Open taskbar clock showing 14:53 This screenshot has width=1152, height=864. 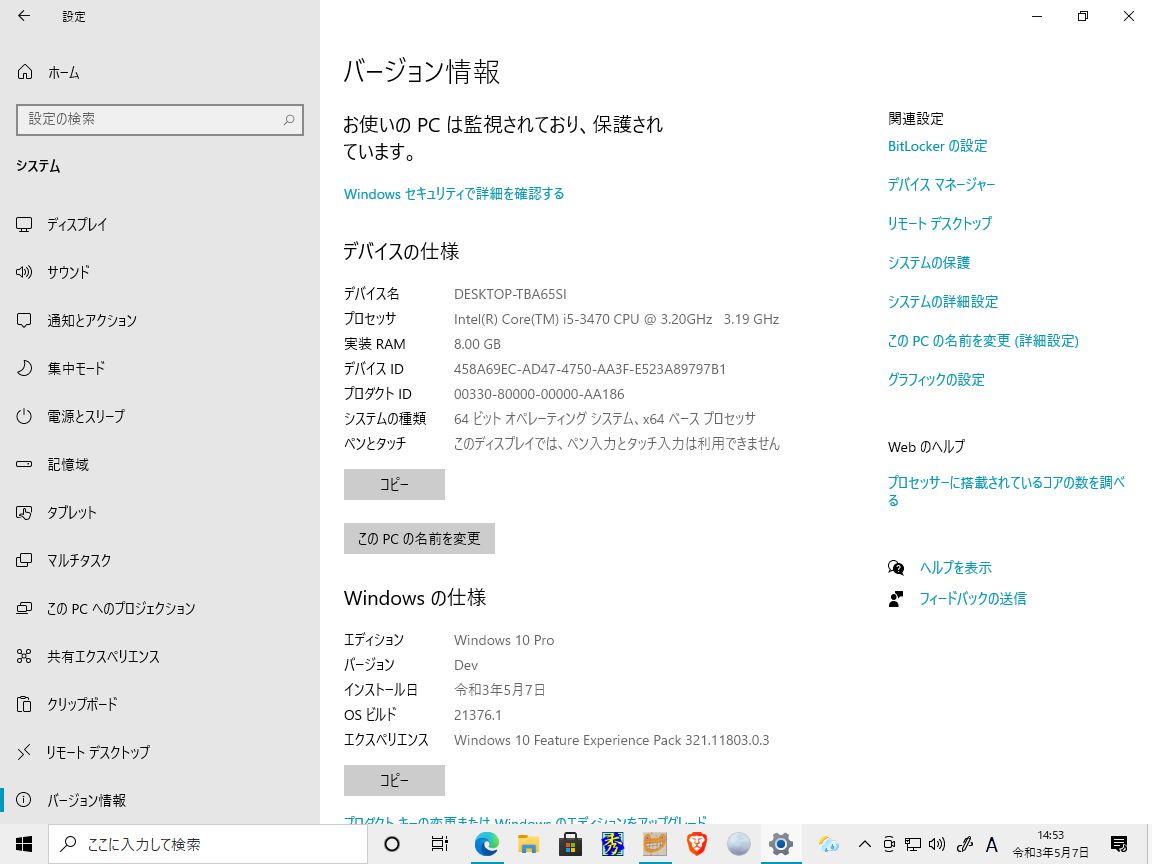coord(1051,844)
